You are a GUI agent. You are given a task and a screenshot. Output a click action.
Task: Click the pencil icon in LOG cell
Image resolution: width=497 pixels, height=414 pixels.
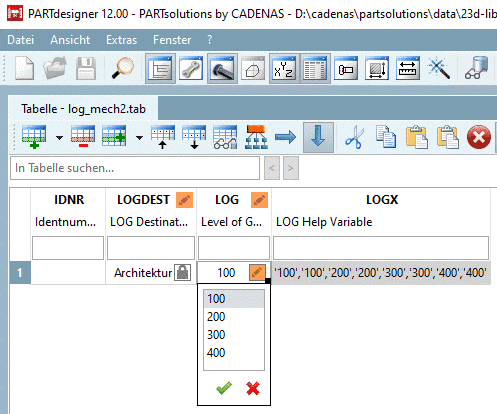coord(257,272)
